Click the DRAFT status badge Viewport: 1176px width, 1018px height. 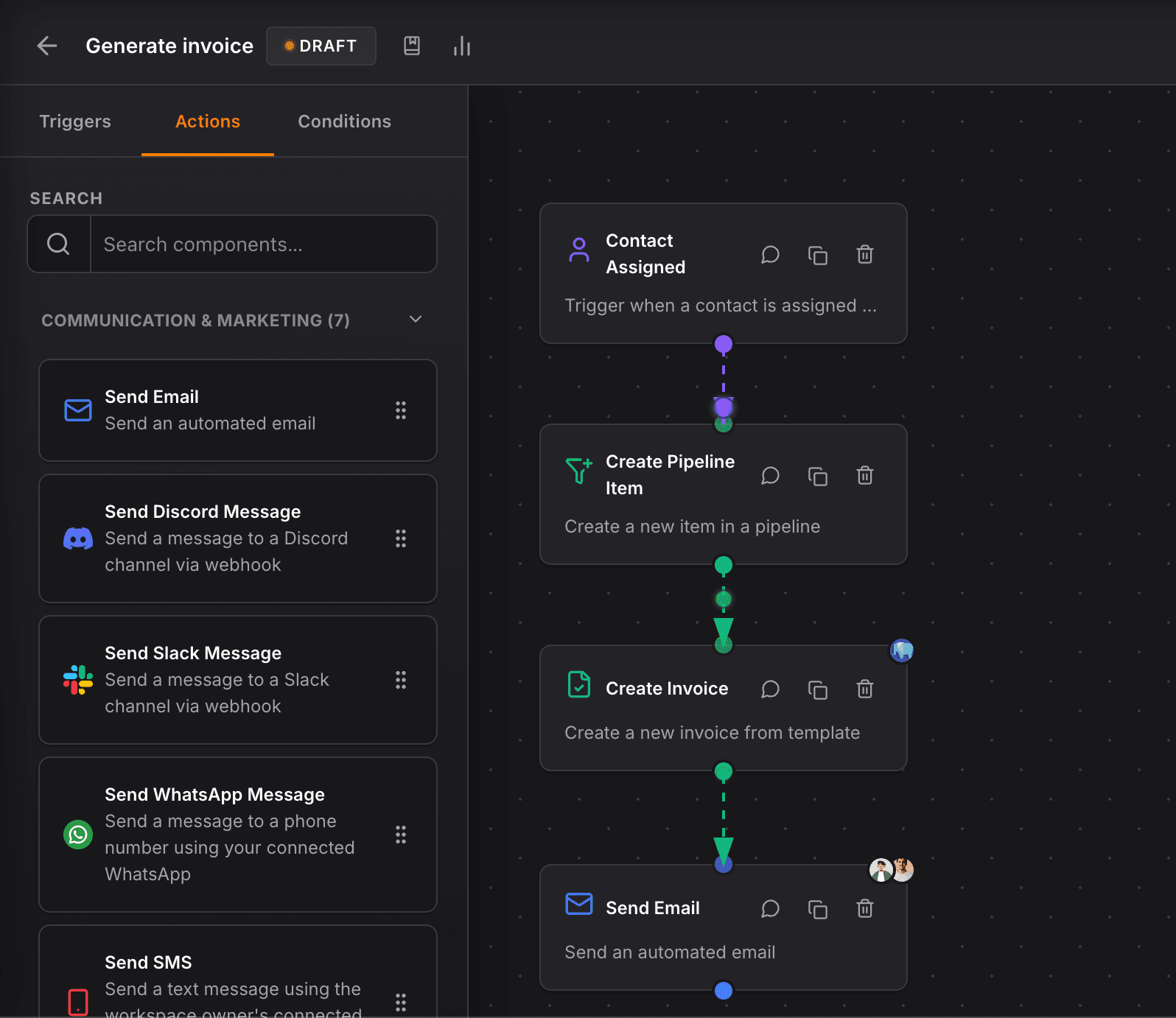click(321, 46)
